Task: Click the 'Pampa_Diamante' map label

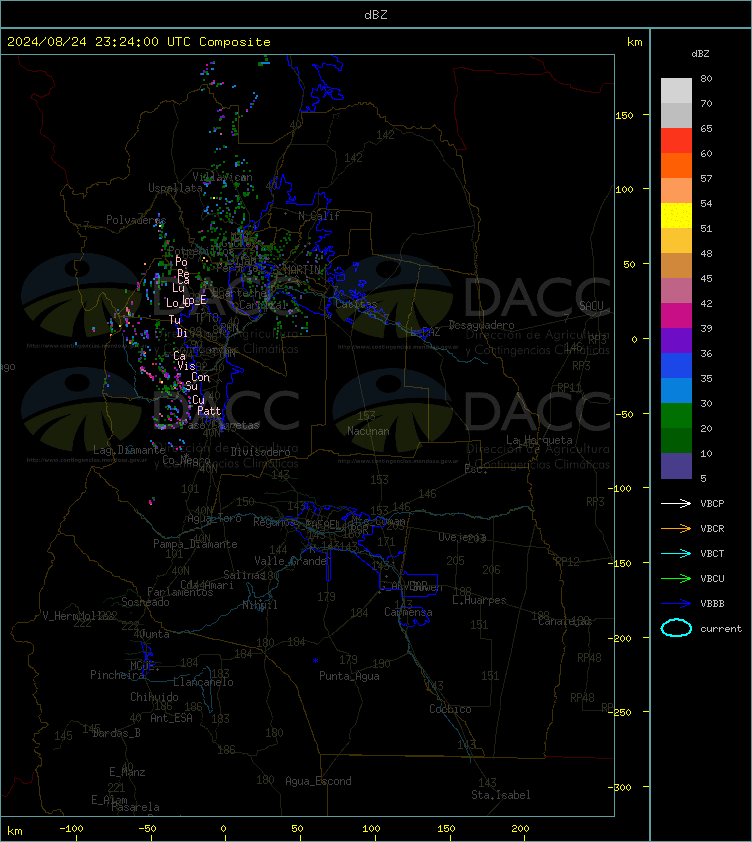Action: click(x=195, y=544)
